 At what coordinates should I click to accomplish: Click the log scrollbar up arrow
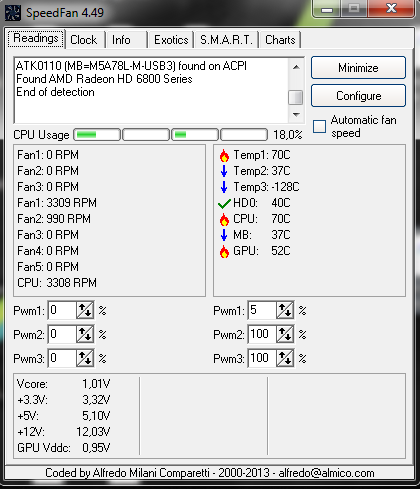(296, 67)
